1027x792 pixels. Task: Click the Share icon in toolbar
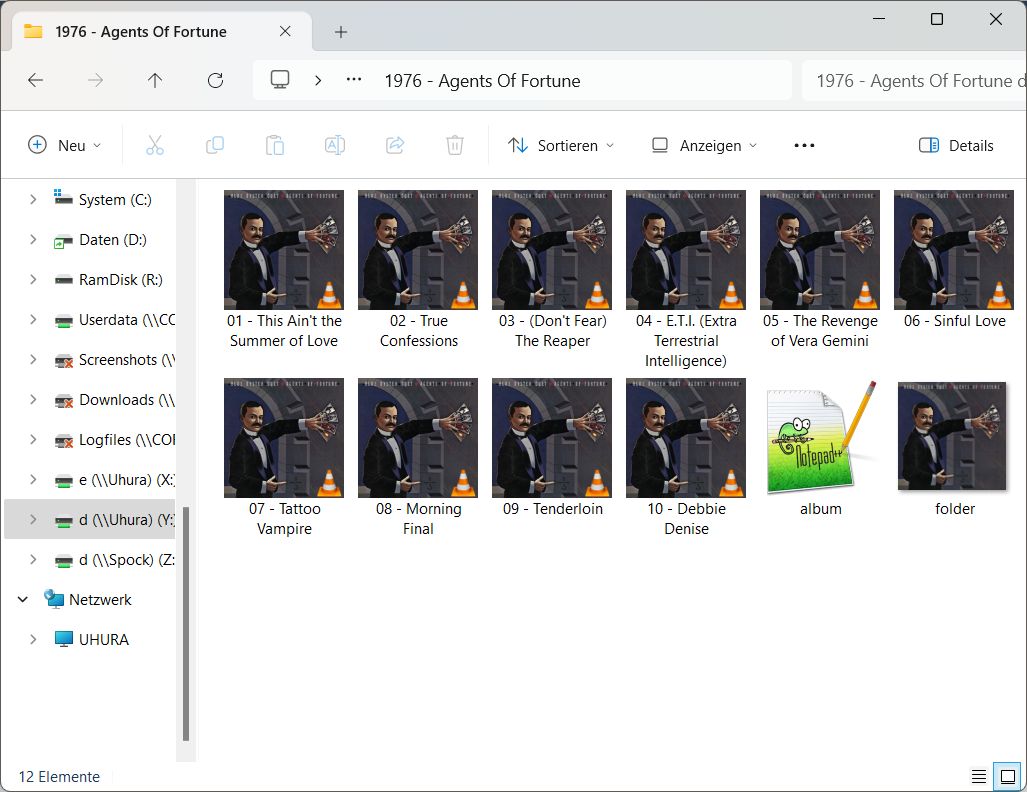point(395,145)
